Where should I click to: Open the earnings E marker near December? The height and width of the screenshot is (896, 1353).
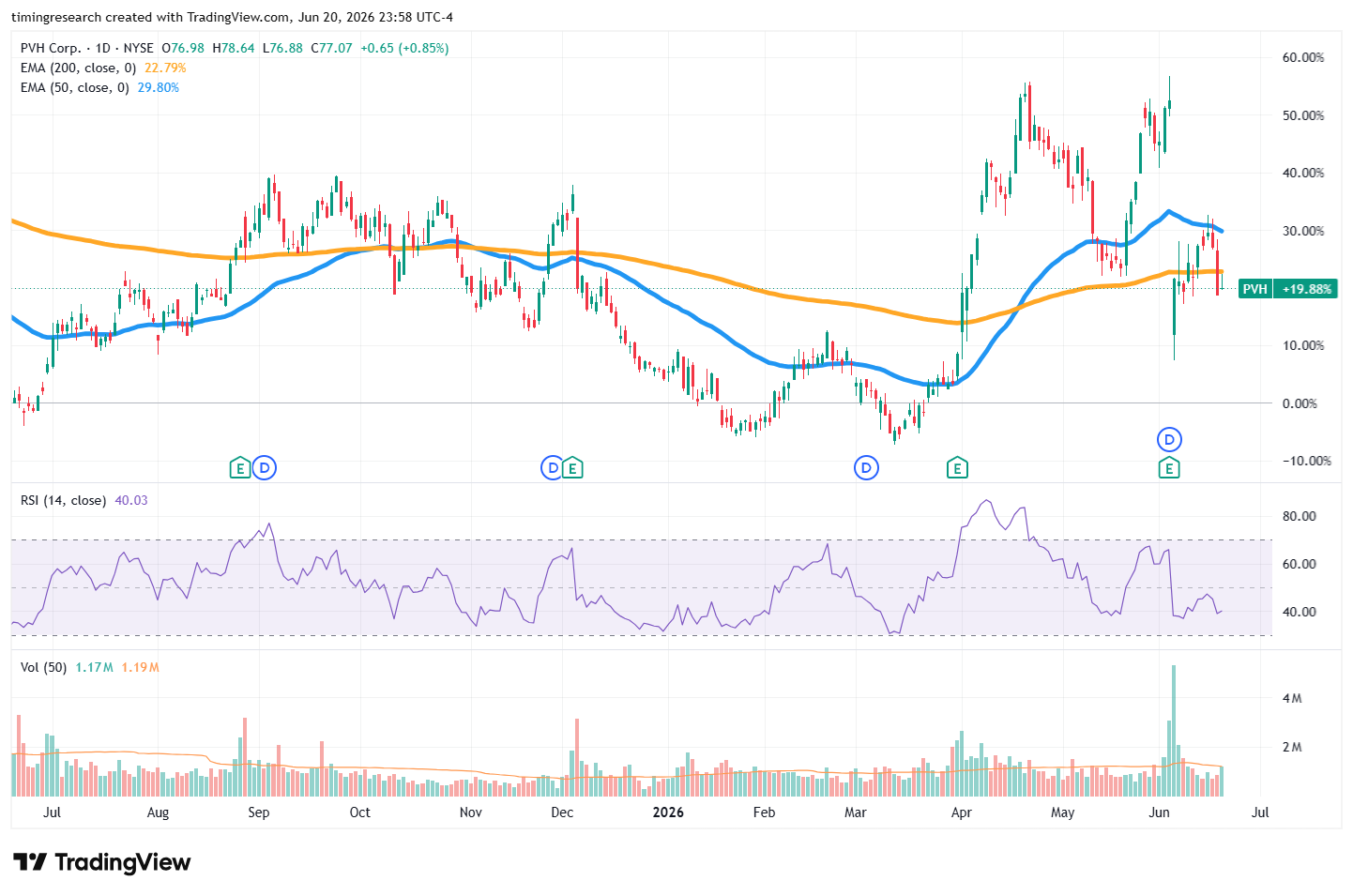[572, 467]
